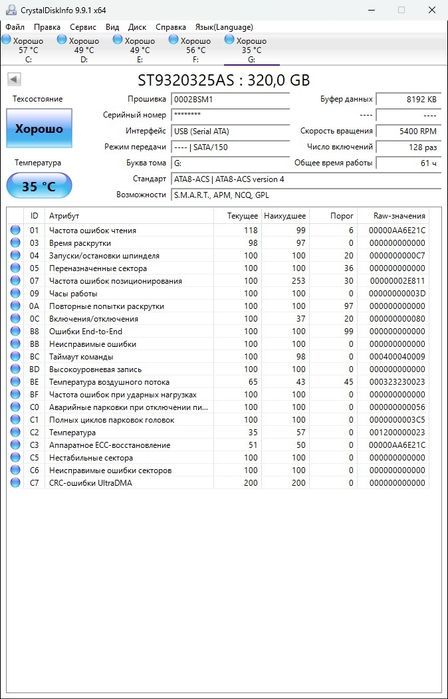Click status icon for Нестабильные сектора
Screen dimensions: 448x699
(15, 457)
